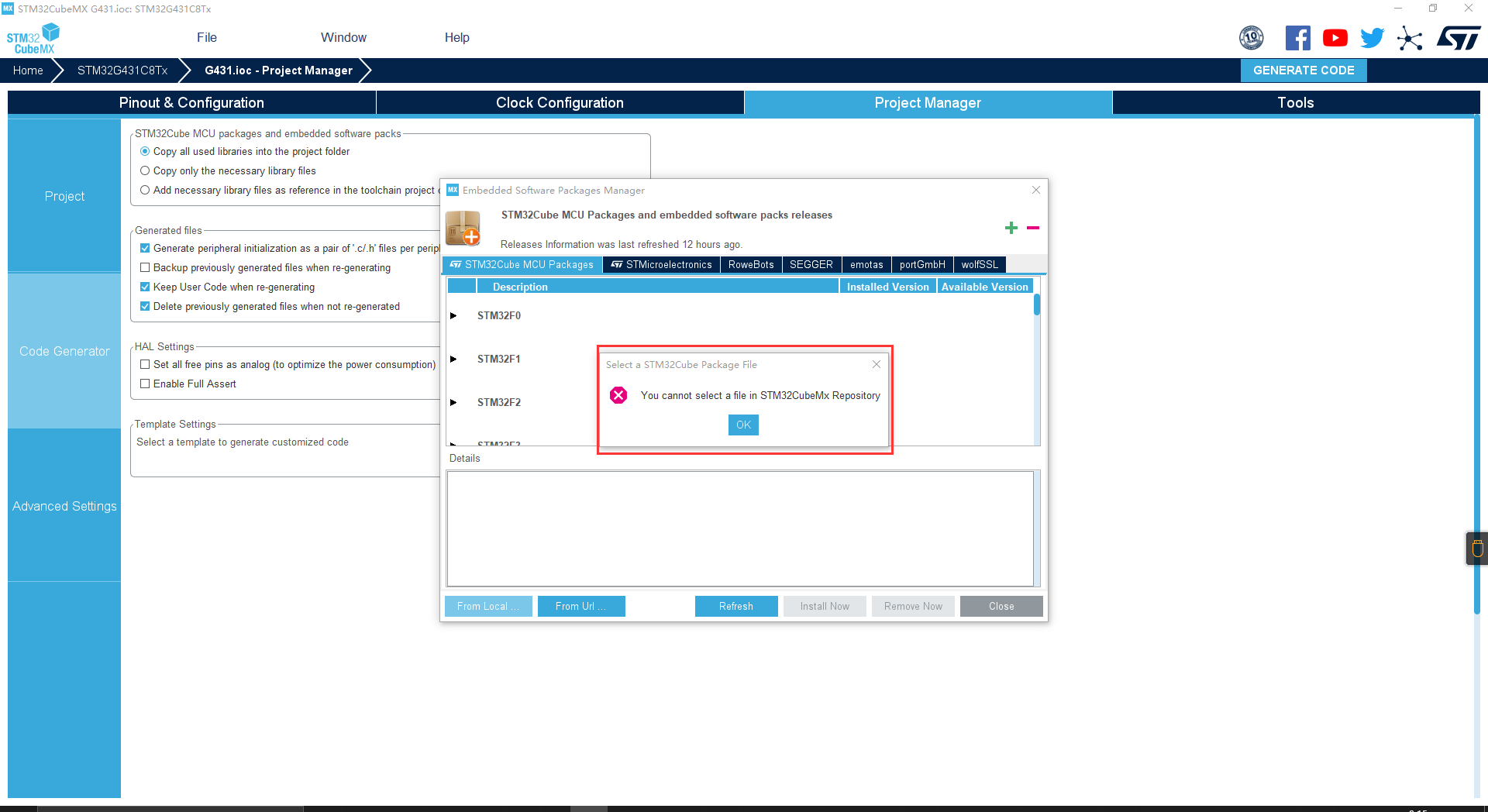Image resolution: width=1488 pixels, height=812 pixels.
Task: Click GENERATE CODE button
Action: pos(1304,70)
